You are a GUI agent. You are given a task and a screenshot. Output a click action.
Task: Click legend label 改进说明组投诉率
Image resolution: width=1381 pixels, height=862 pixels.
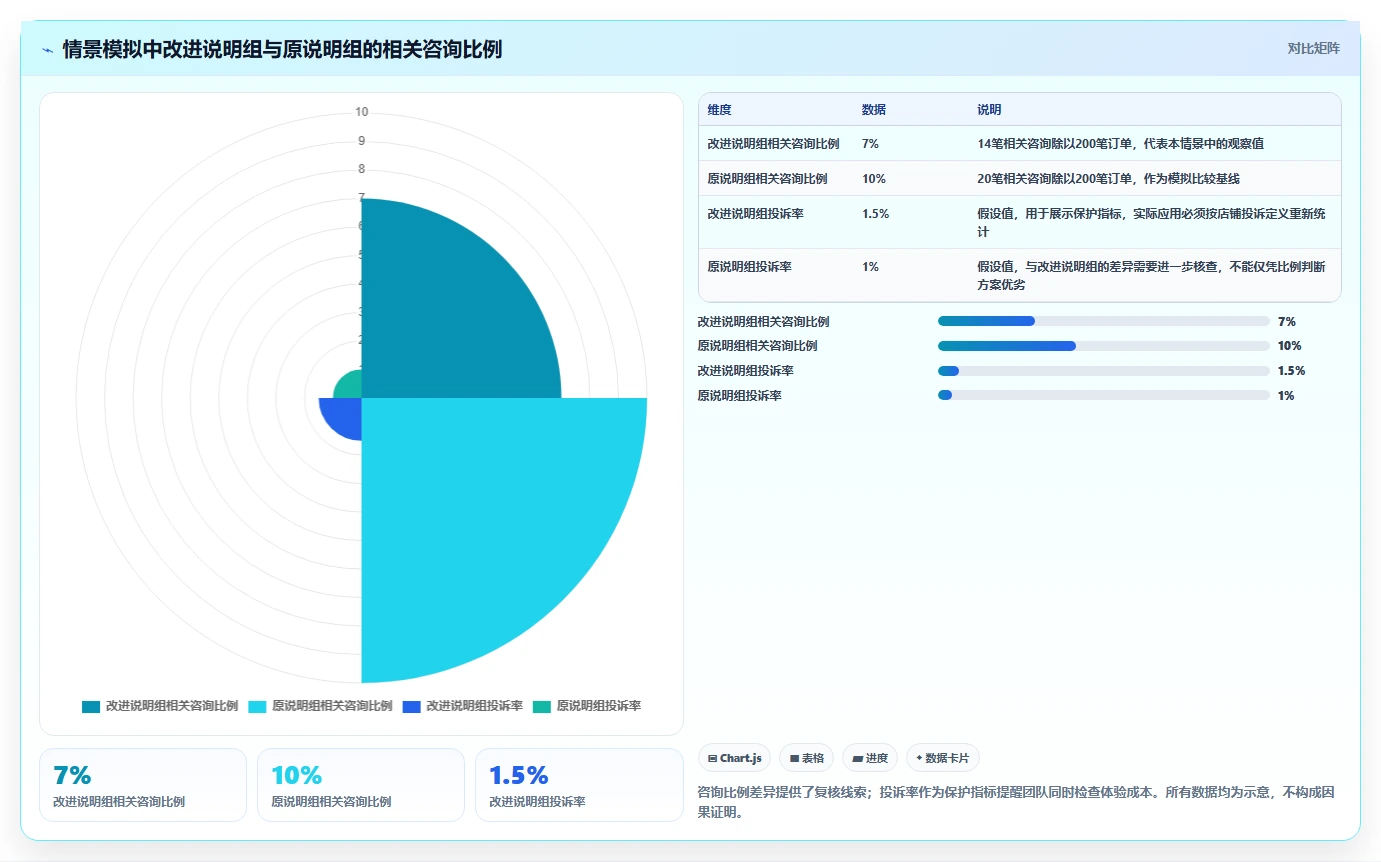[x=474, y=706]
